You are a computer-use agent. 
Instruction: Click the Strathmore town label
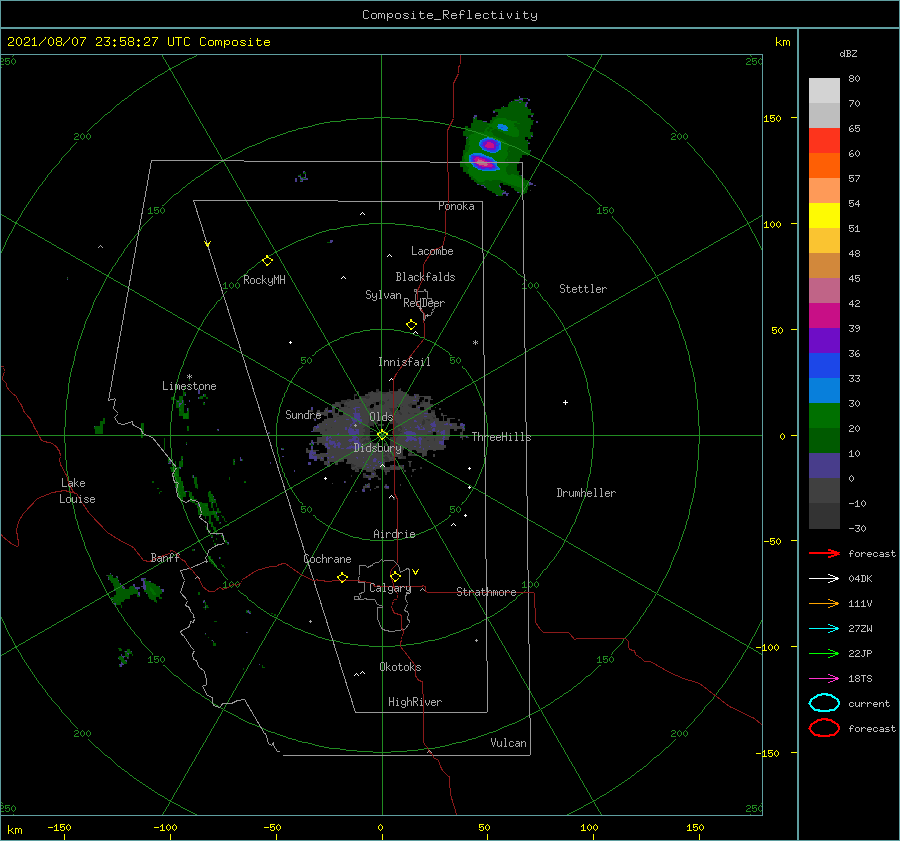coord(486,592)
